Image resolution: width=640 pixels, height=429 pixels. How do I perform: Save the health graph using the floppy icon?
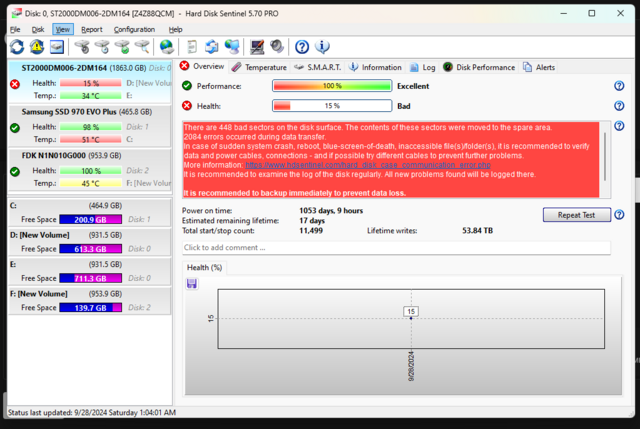(192, 283)
